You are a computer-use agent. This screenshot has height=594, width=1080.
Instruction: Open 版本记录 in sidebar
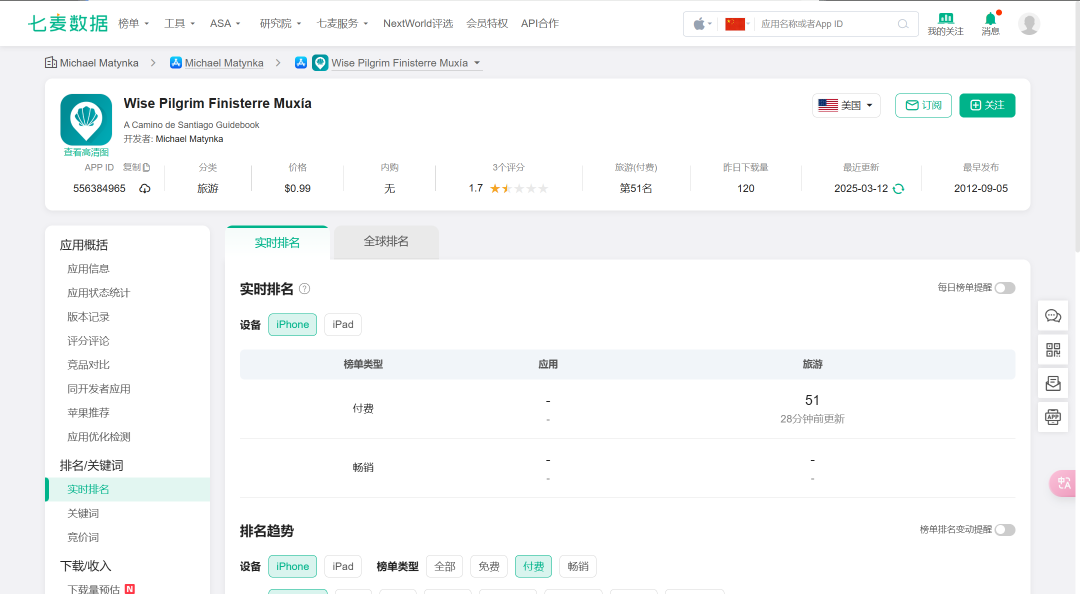(88, 317)
